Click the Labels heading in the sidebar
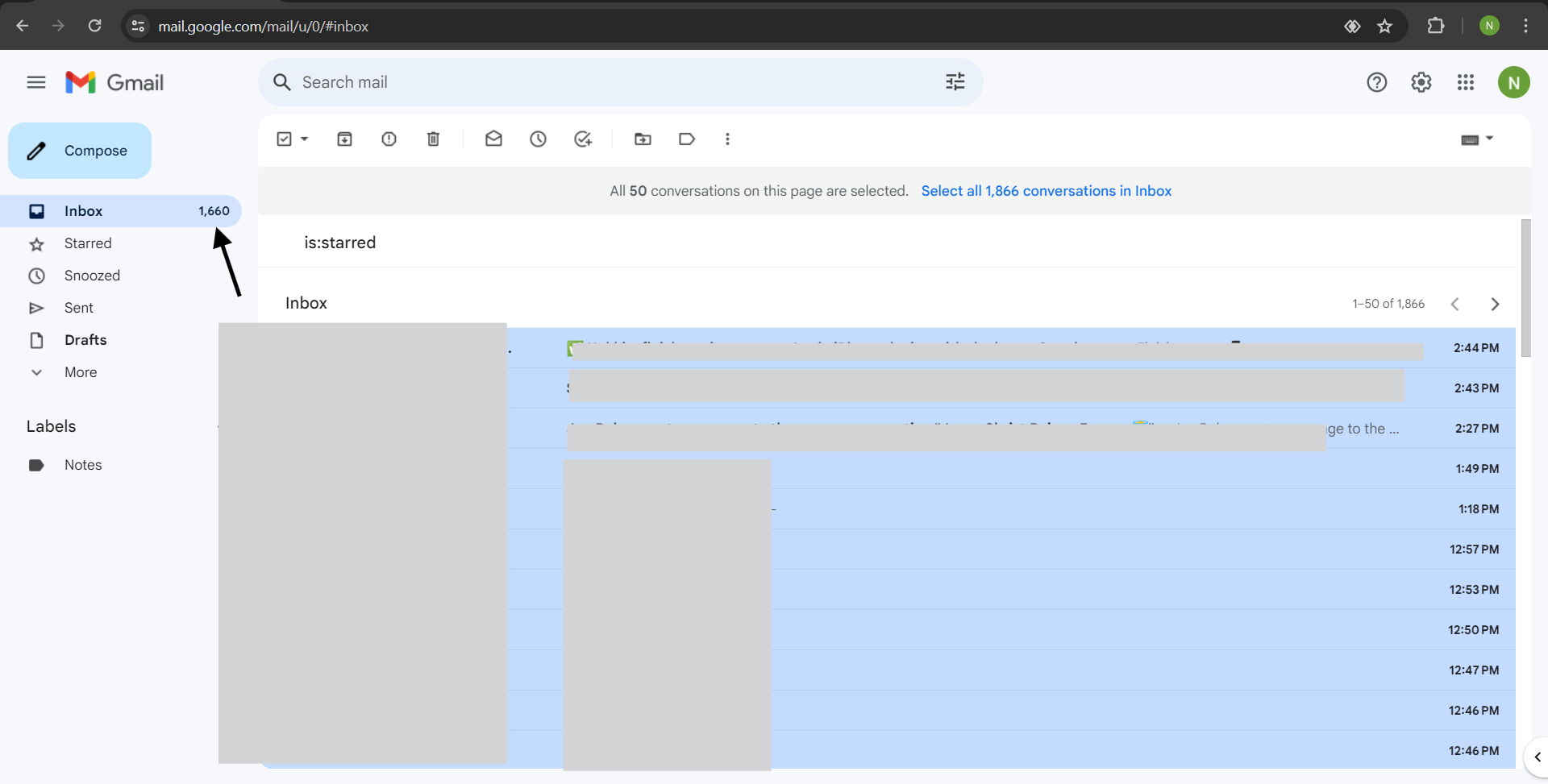The image size is (1548, 784). (51, 426)
